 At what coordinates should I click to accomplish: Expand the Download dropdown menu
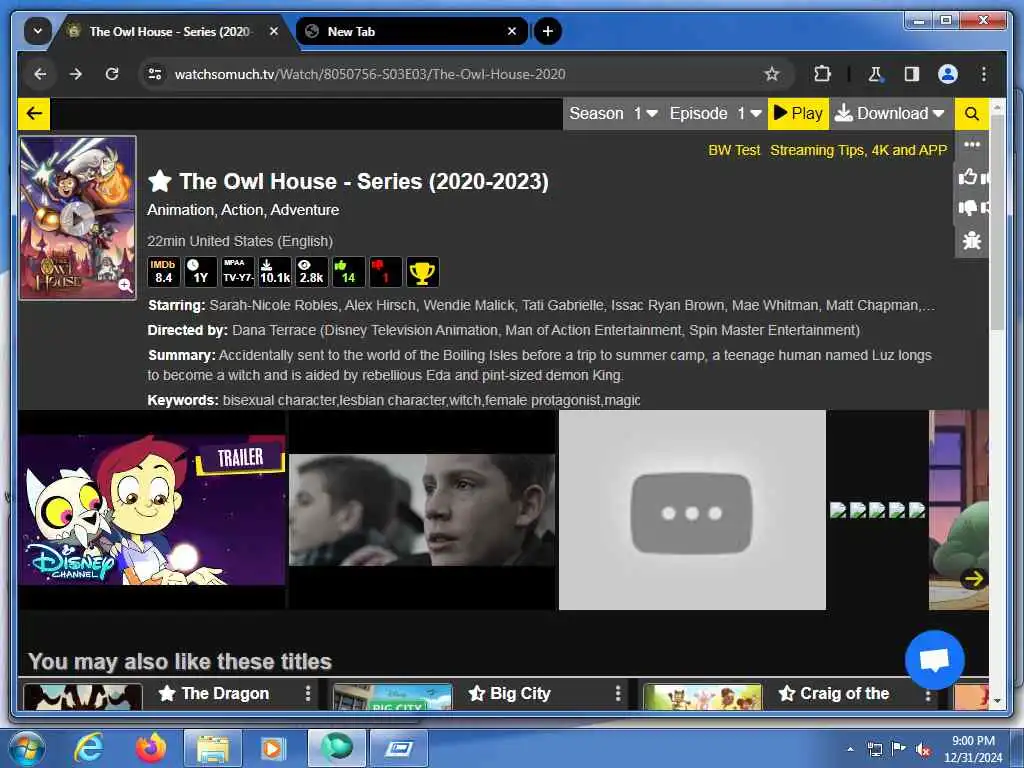tap(891, 114)
